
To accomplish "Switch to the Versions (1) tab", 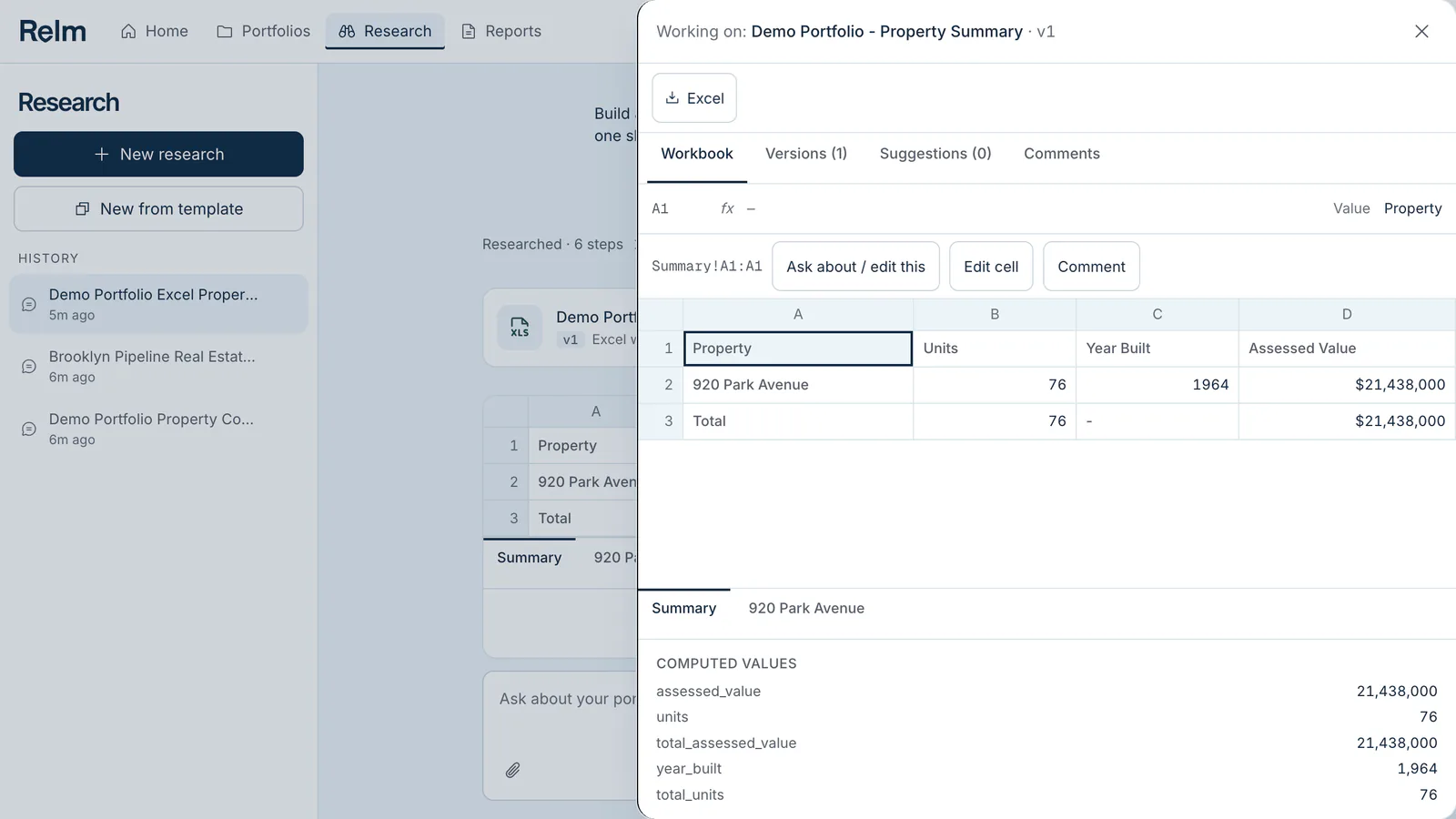I will (x=806, y=154).
